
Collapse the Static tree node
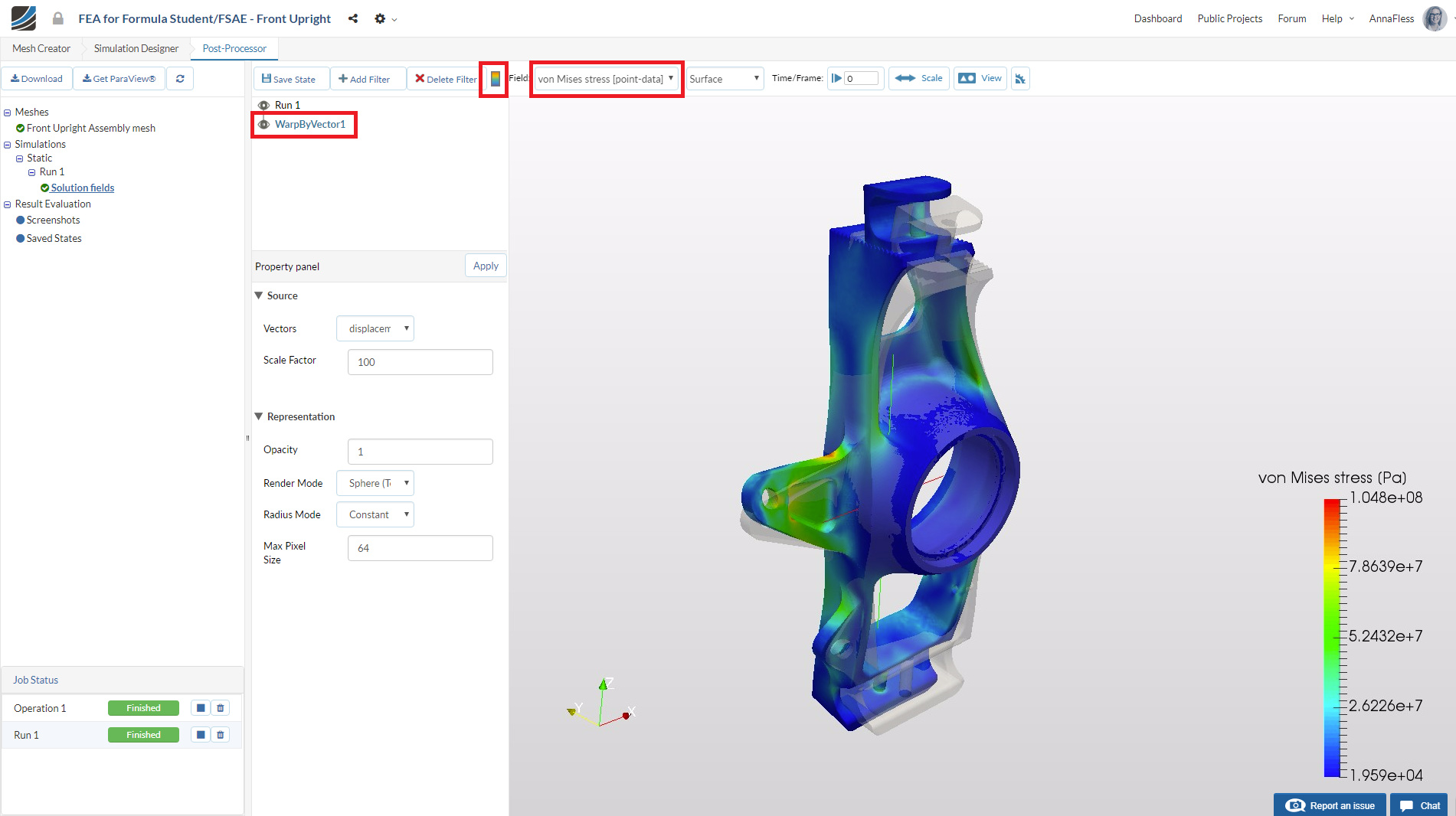coord(20,158)
